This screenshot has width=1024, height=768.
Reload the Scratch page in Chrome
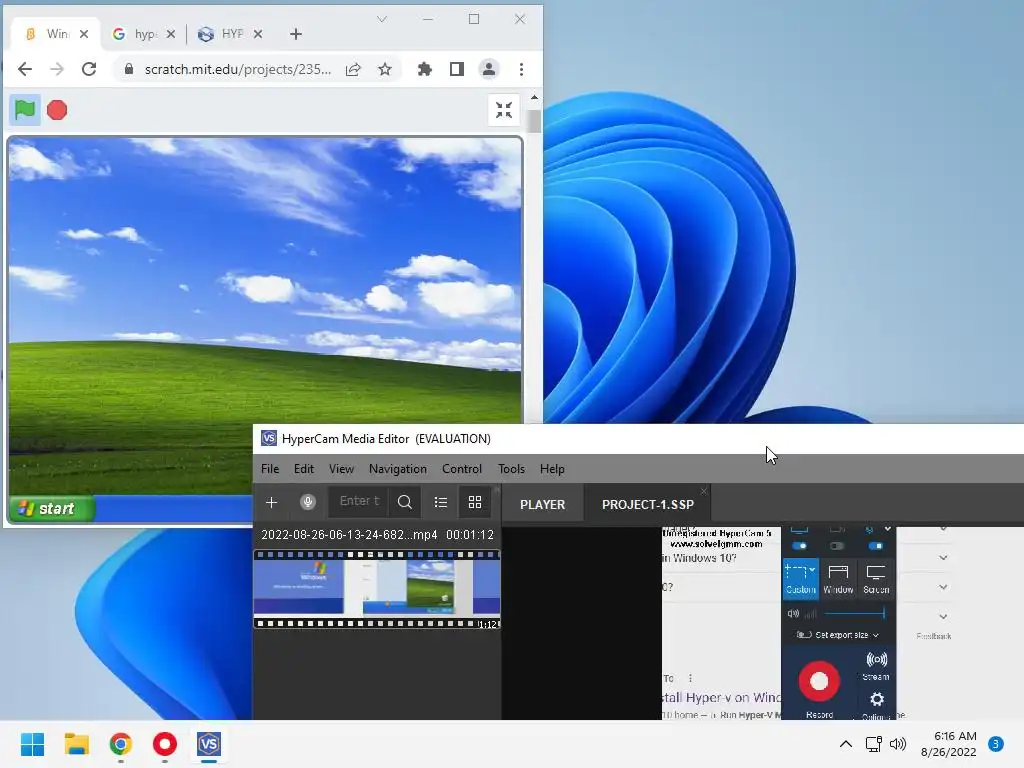[x=89, y=69]
